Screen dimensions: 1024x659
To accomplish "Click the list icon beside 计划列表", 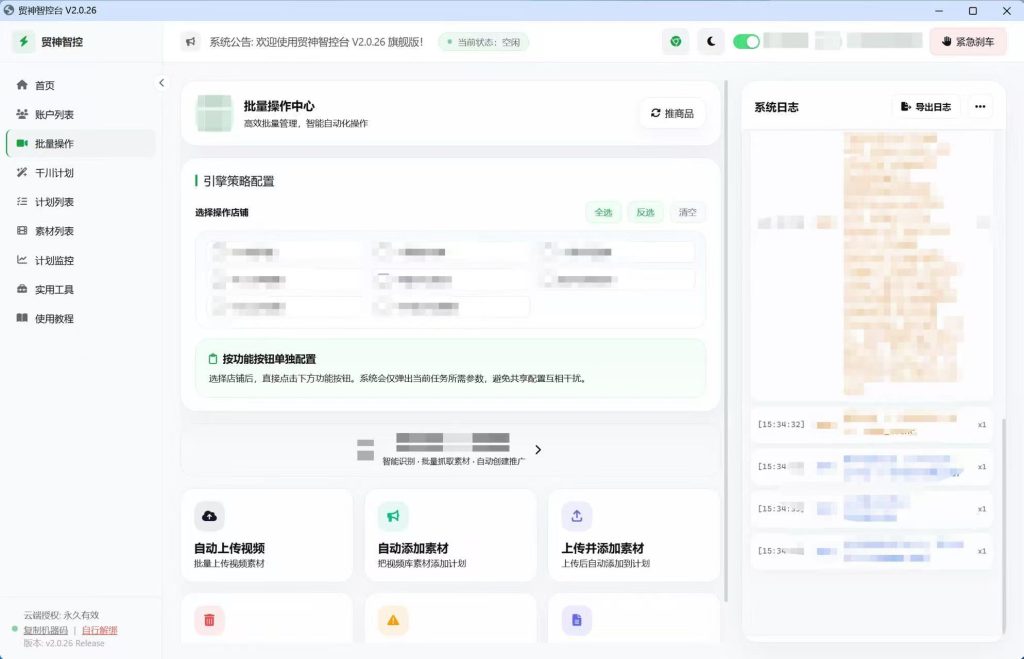I will tap(22, 201).
